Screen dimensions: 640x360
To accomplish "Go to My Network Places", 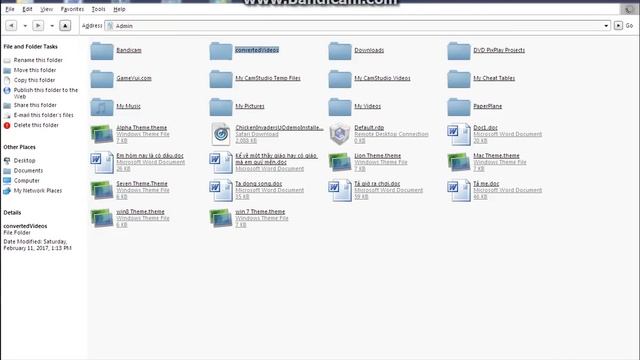I will (x=38, y=191).
